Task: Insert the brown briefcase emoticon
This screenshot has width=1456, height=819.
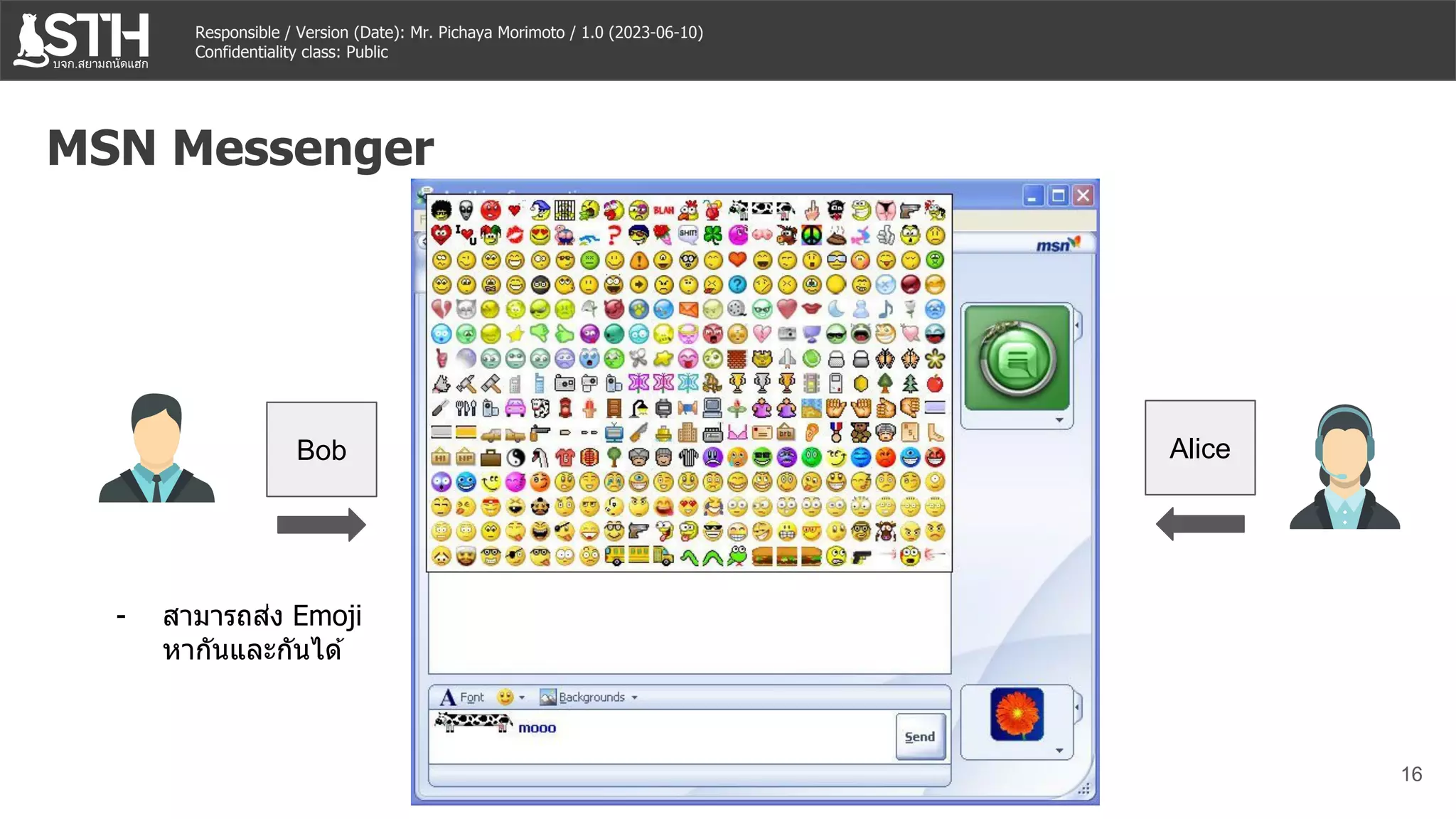Action: tap(491, 457)
